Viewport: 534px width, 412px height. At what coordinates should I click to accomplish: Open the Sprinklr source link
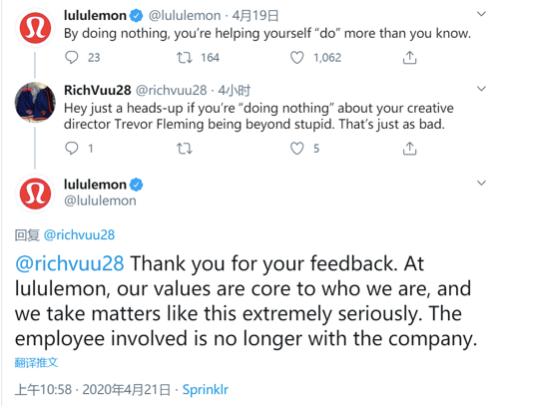[205, 390]
